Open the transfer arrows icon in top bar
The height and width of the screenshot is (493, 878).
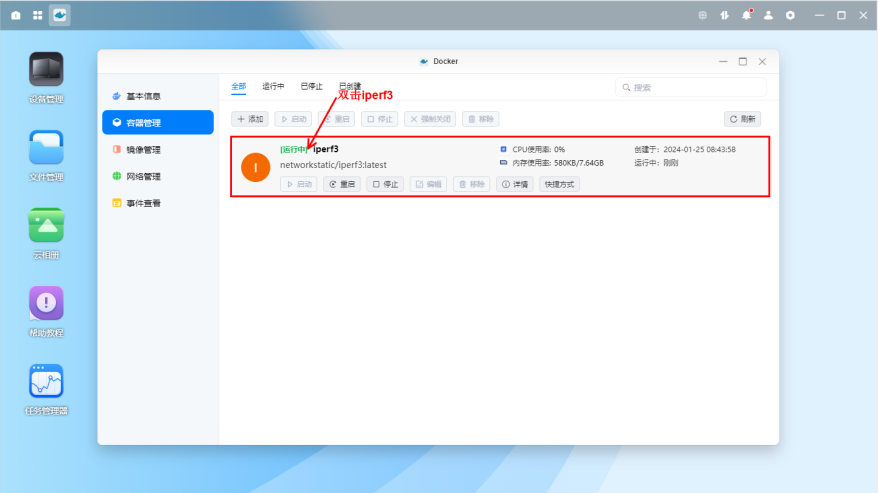click(x=725, y=15)
